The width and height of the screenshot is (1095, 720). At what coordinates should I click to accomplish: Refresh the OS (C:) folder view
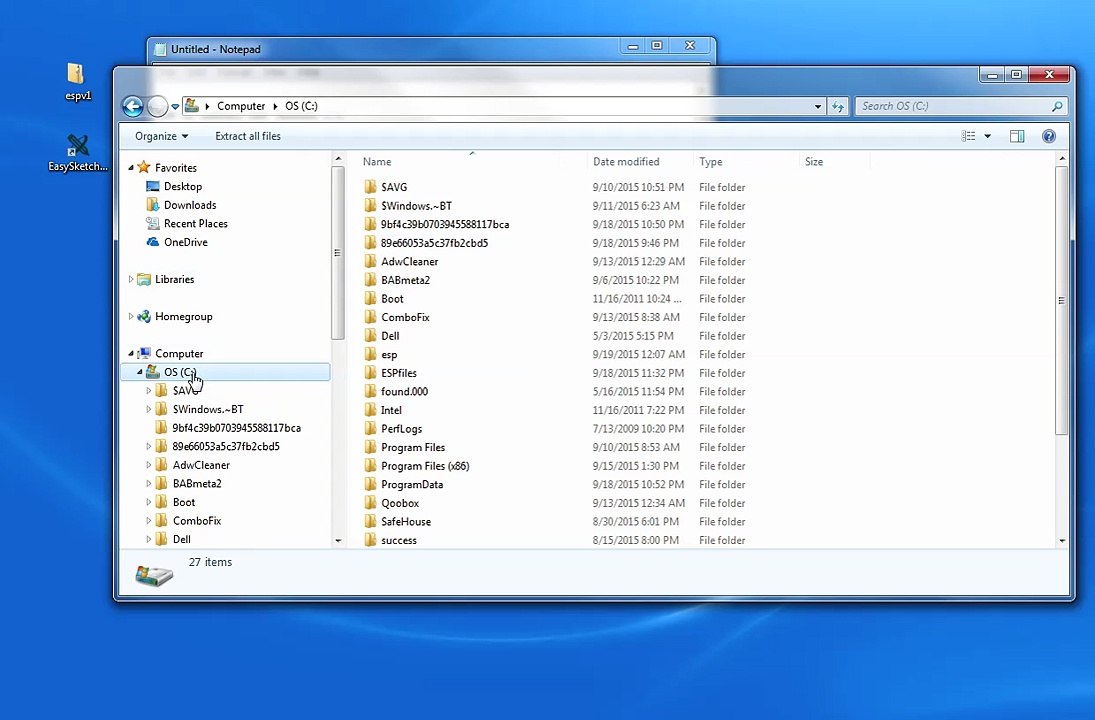[838, 106]
